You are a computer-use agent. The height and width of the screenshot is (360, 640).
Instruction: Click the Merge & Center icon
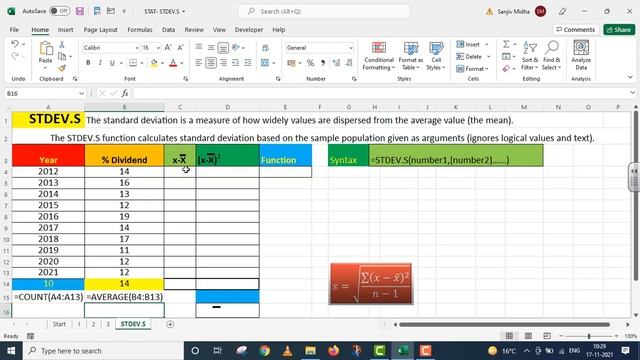pyautogui.click(x=265, y=63)
